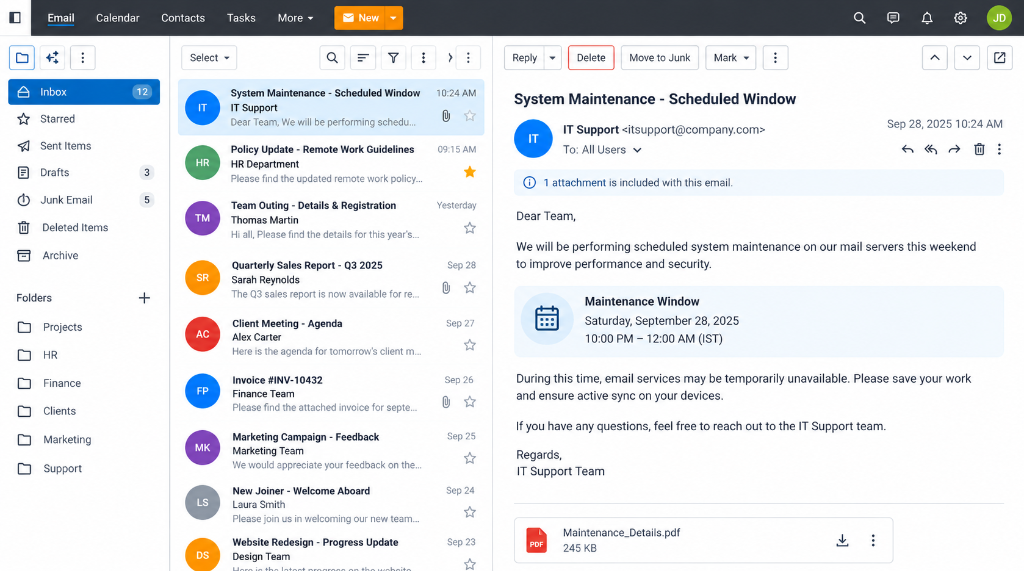
Task: Click the Delete button
Action: 591,57
